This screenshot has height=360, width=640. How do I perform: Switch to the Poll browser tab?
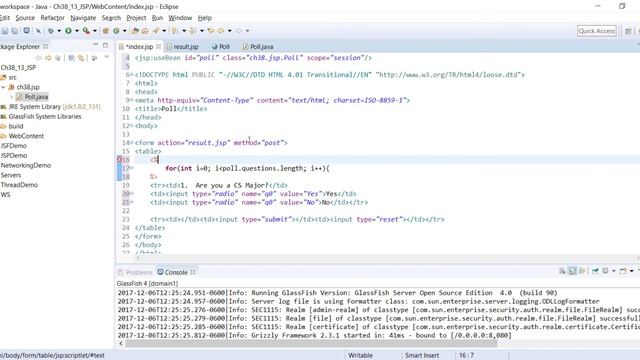coord(221,47)
